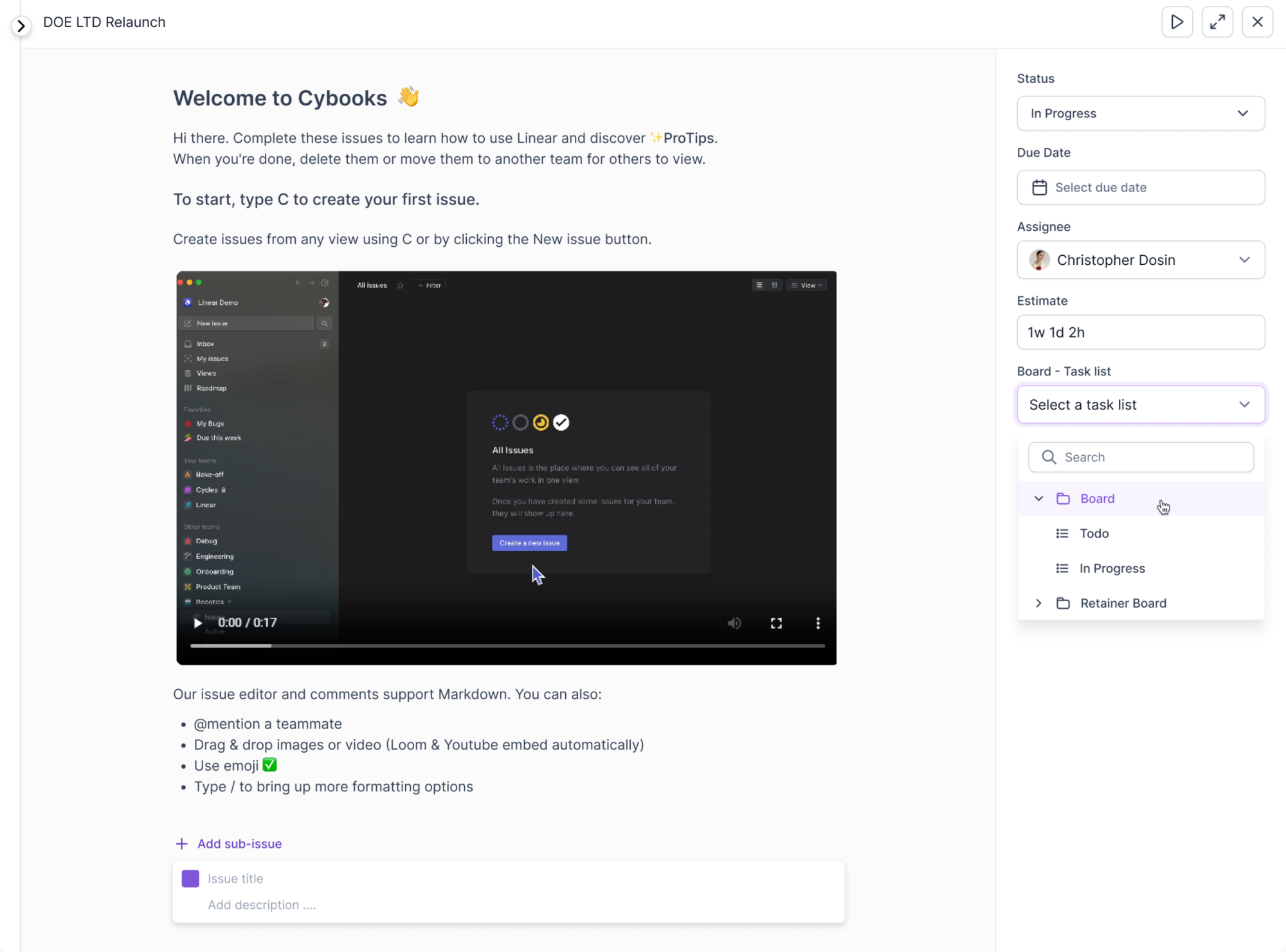This screenshot has width=1286, height=952.
Task: Click the ProTips text
Action: (x=688, y=138)
